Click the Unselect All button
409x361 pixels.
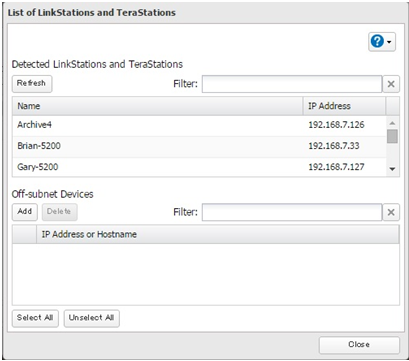point(91,318)
